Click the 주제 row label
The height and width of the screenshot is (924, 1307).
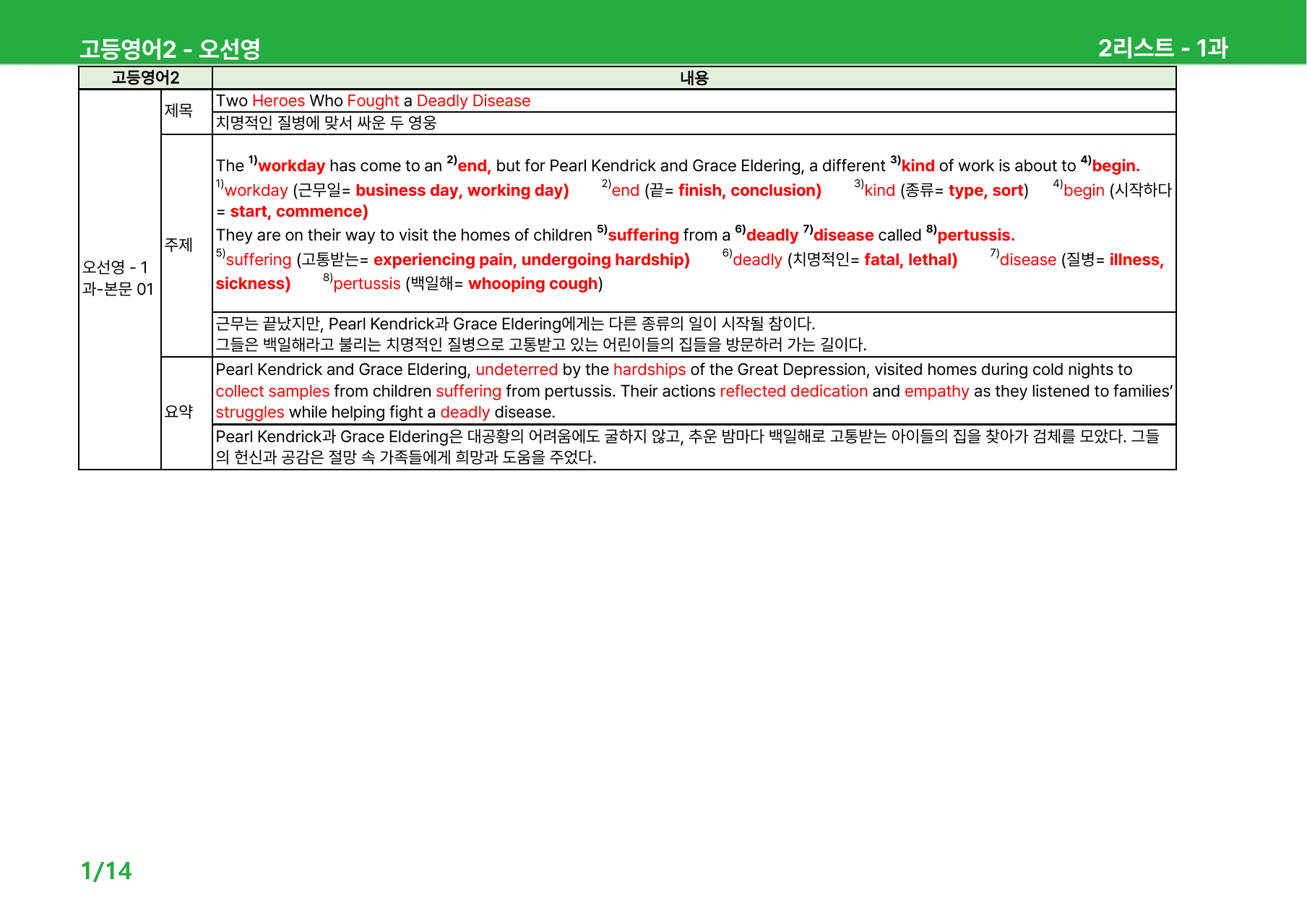pos(178,245)
